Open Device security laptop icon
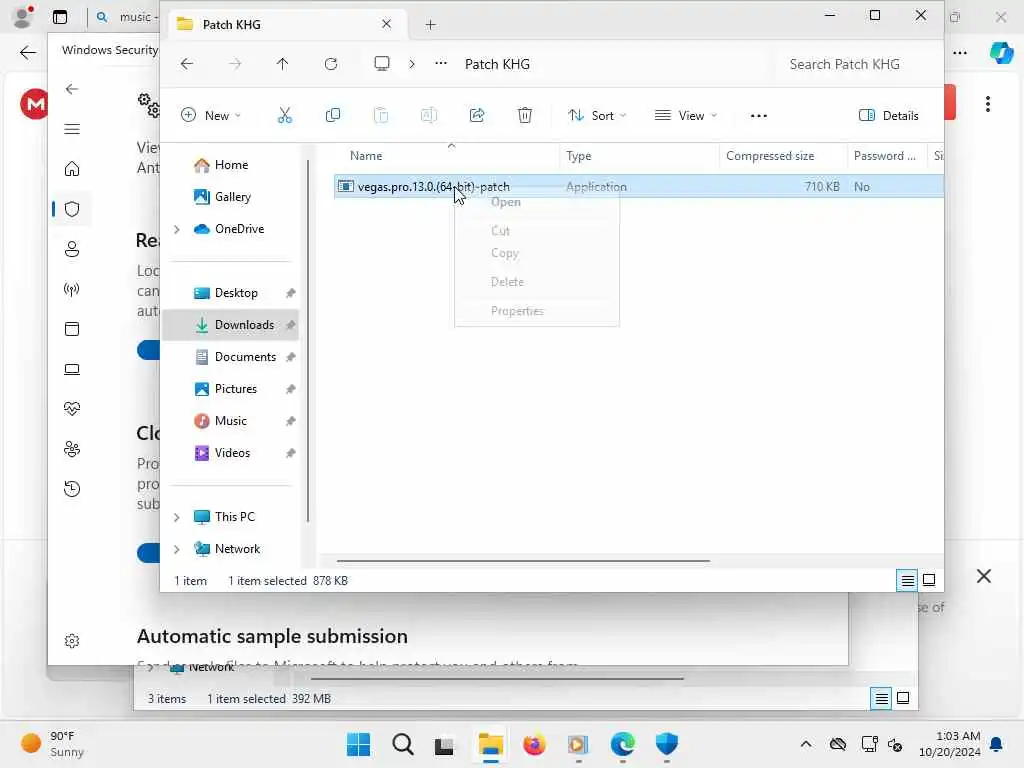1024x768 pixels. click(72, 369)
